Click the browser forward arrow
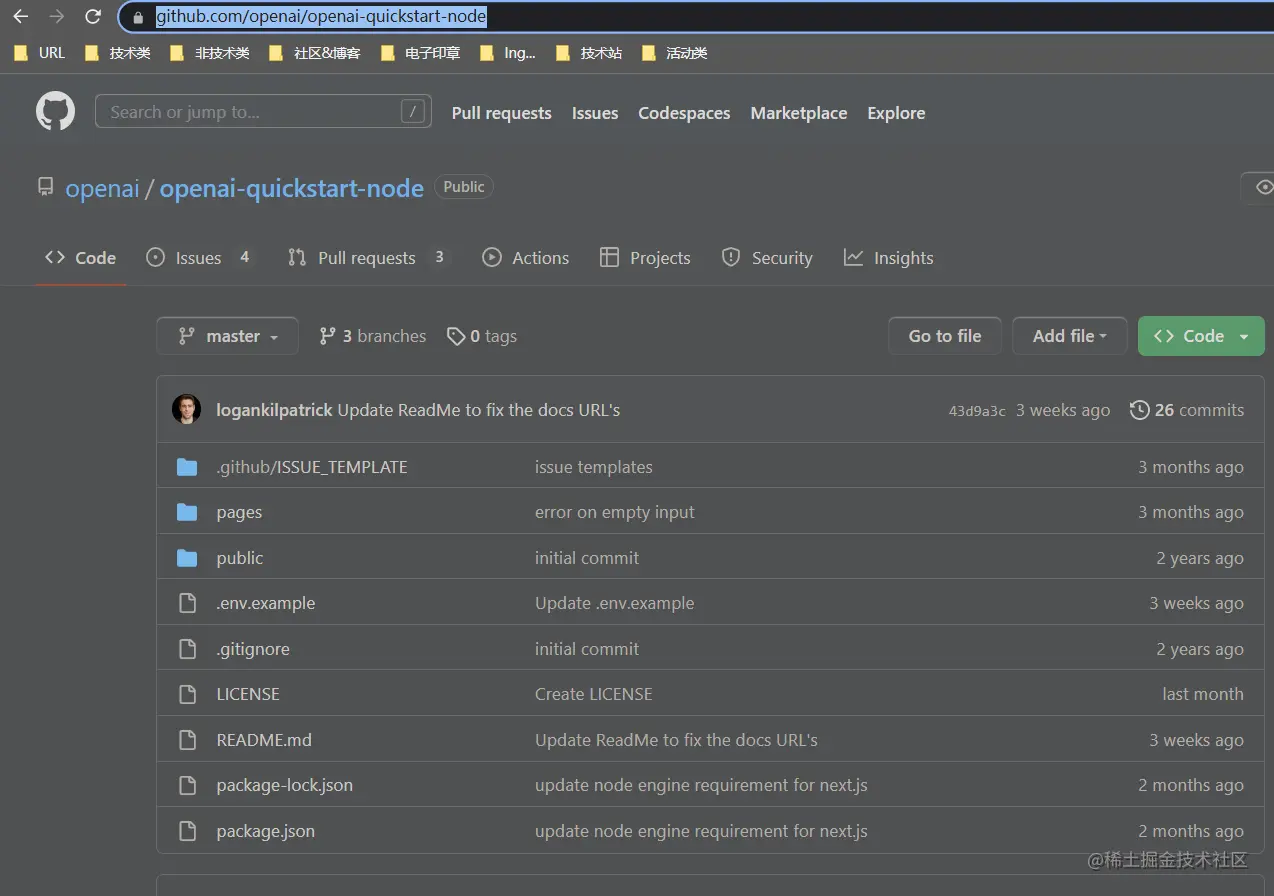 coord(57,16)
